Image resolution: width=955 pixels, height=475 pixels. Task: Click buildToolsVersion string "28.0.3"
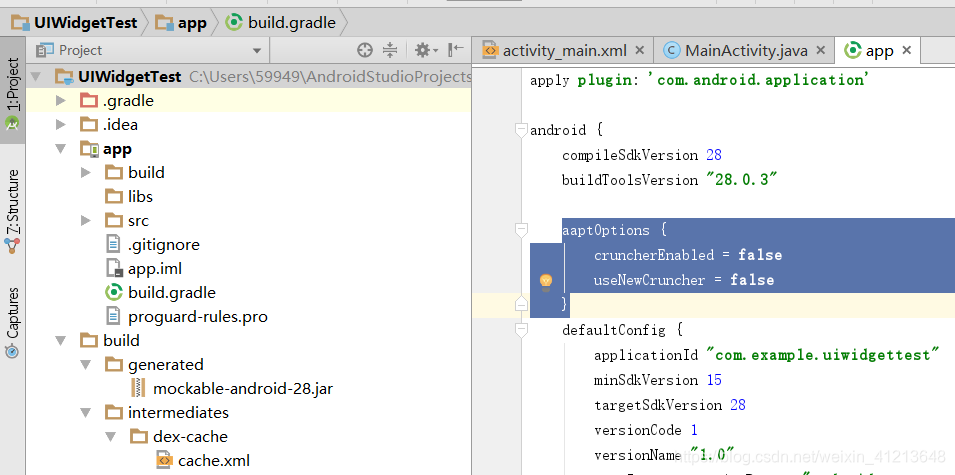pos(742,180)
